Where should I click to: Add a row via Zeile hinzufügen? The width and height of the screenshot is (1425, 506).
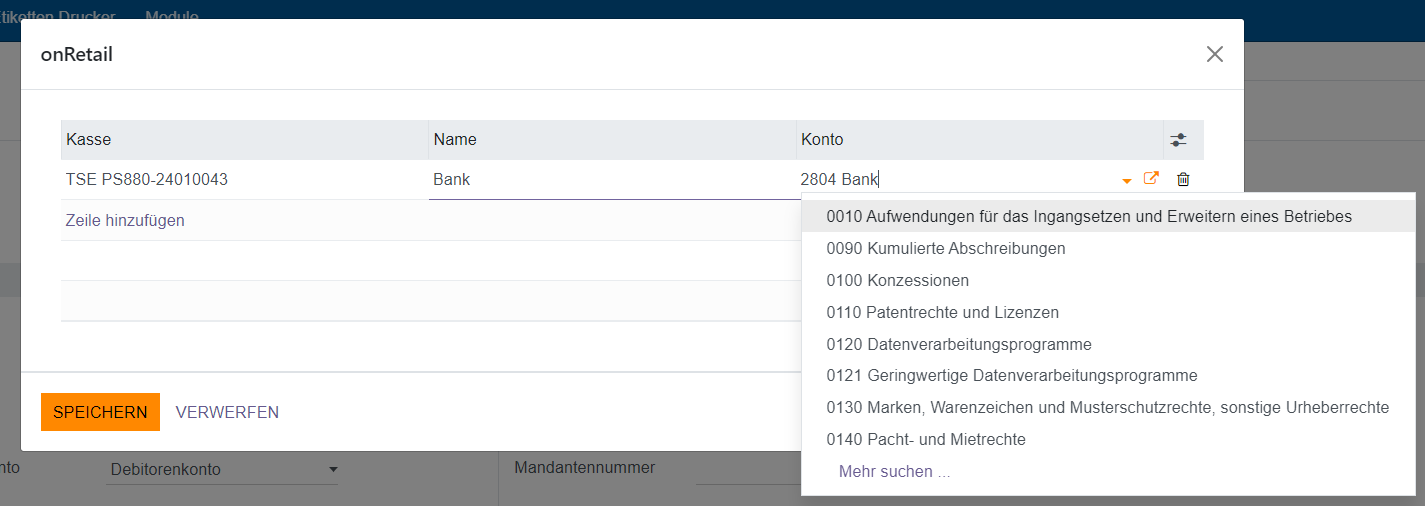[x=125, y=220]
